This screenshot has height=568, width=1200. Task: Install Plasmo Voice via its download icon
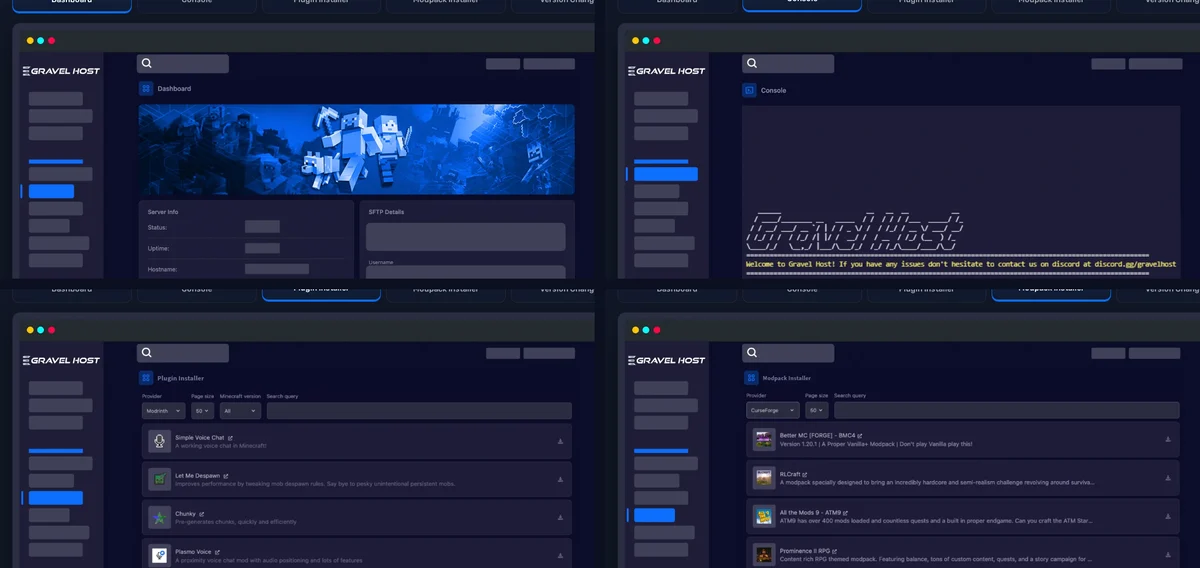pos(560,555)
